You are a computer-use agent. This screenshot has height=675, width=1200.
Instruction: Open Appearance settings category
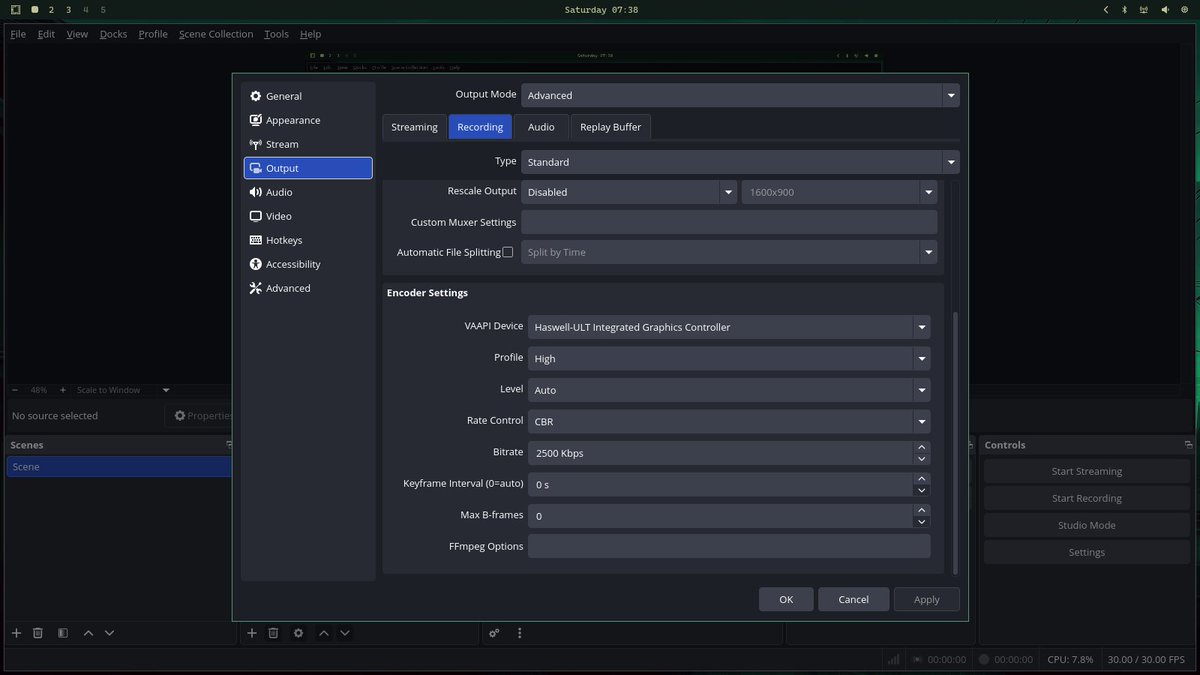tap(308, 120)
